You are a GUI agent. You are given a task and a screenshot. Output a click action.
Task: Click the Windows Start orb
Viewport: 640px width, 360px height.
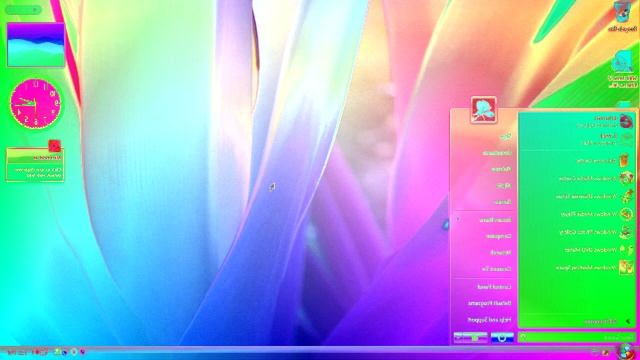pyautogui.click(x=626, y=351)
